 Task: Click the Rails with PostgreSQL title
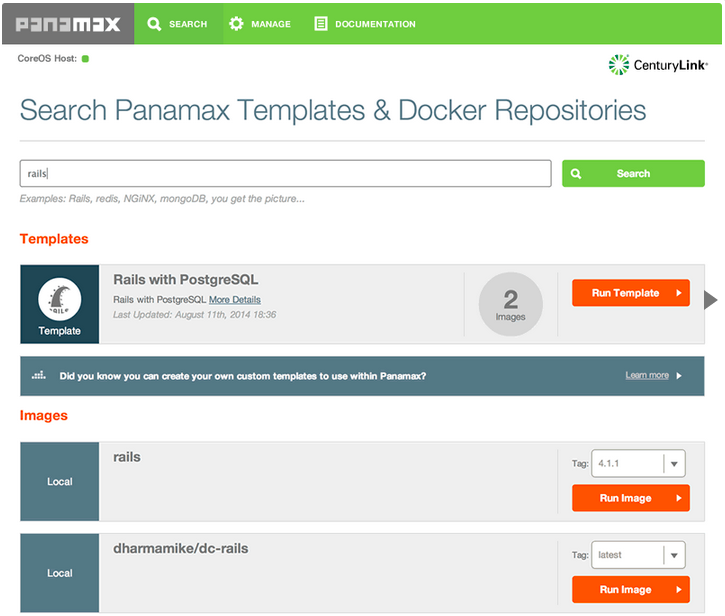coord(186,280)
